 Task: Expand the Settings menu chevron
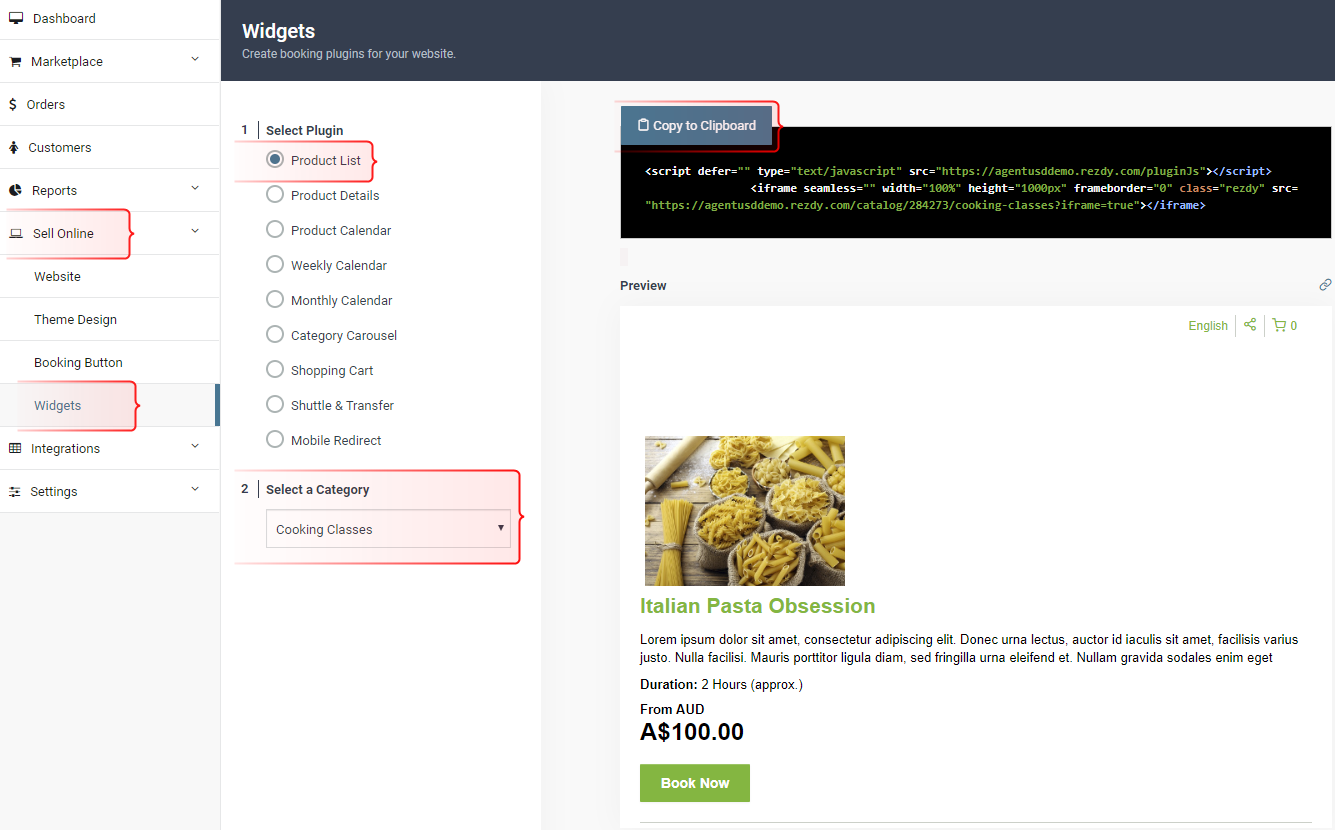(x=195, y=490)
